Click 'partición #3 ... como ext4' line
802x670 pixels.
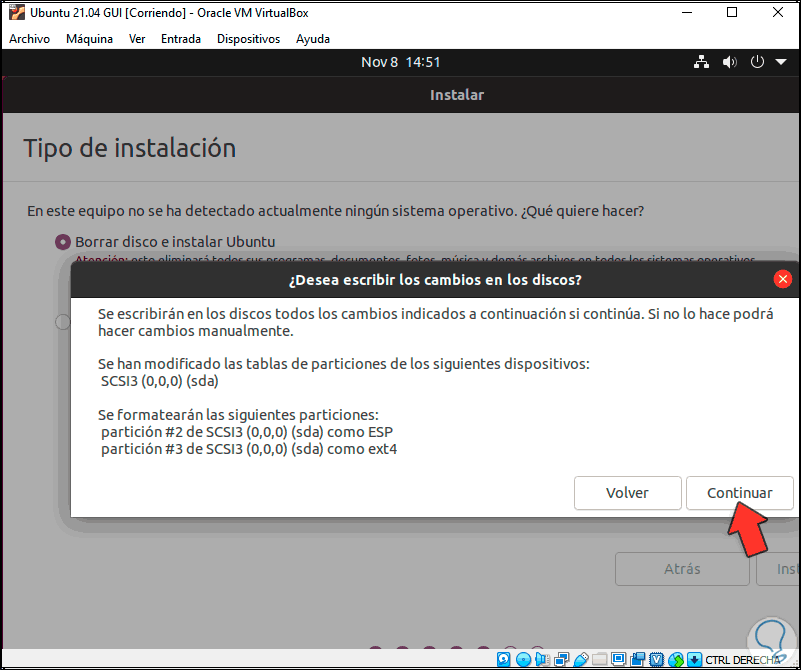point(249,449)
